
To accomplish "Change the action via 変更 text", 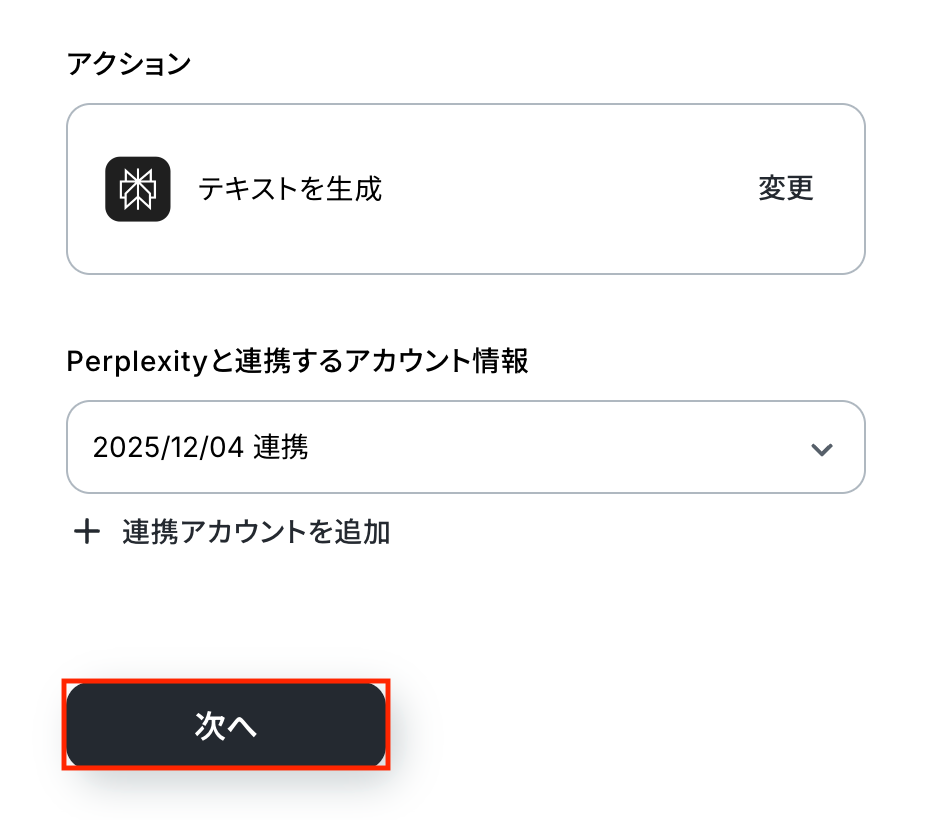I will (785, 189).
